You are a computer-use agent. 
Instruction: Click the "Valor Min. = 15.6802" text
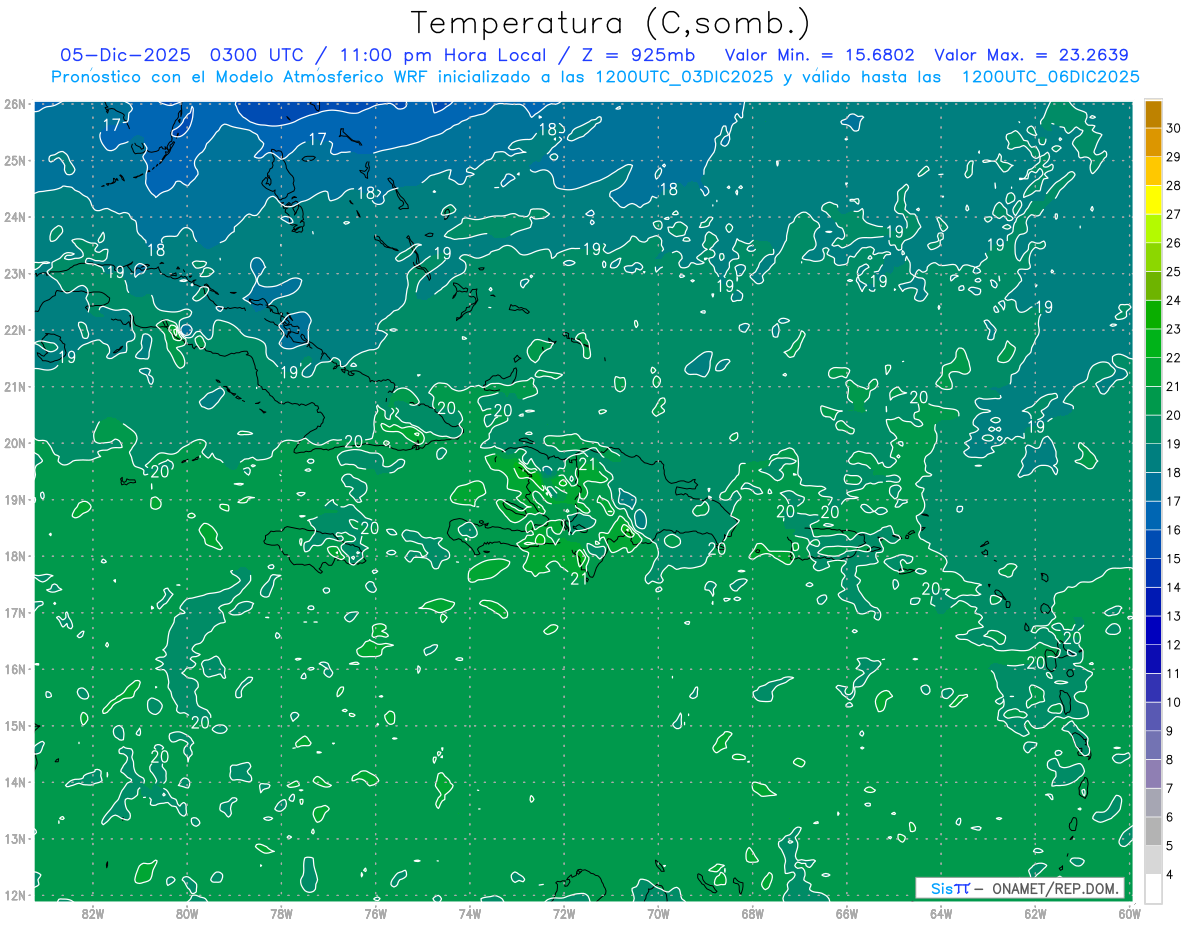coord(821,55)
